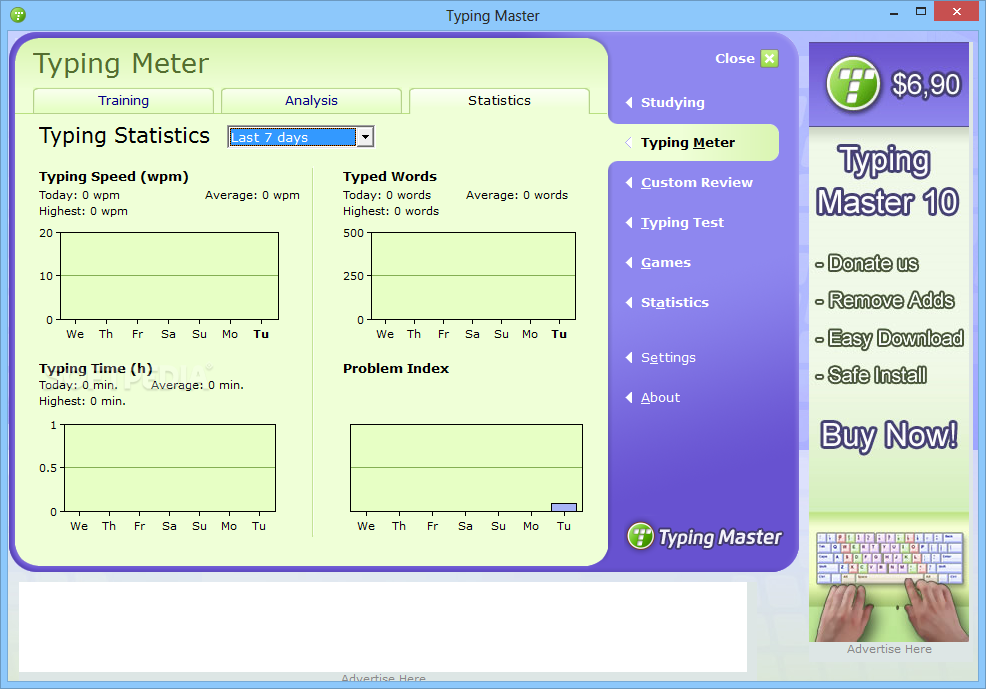Click the Average: 0 wpm text
This screenshot has width=986, height=689.
[252, 196]
